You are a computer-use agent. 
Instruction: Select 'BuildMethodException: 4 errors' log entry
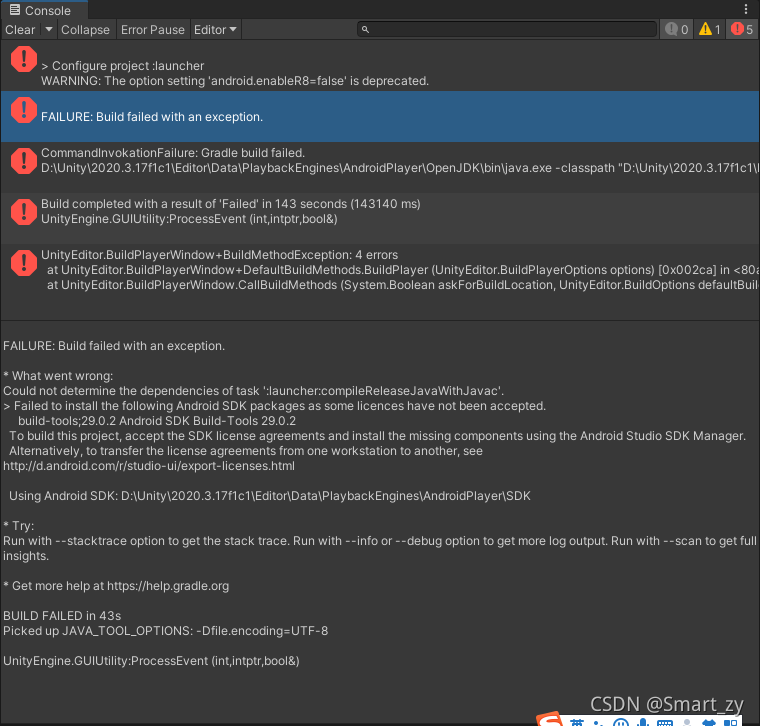click(x=380, y=269)
